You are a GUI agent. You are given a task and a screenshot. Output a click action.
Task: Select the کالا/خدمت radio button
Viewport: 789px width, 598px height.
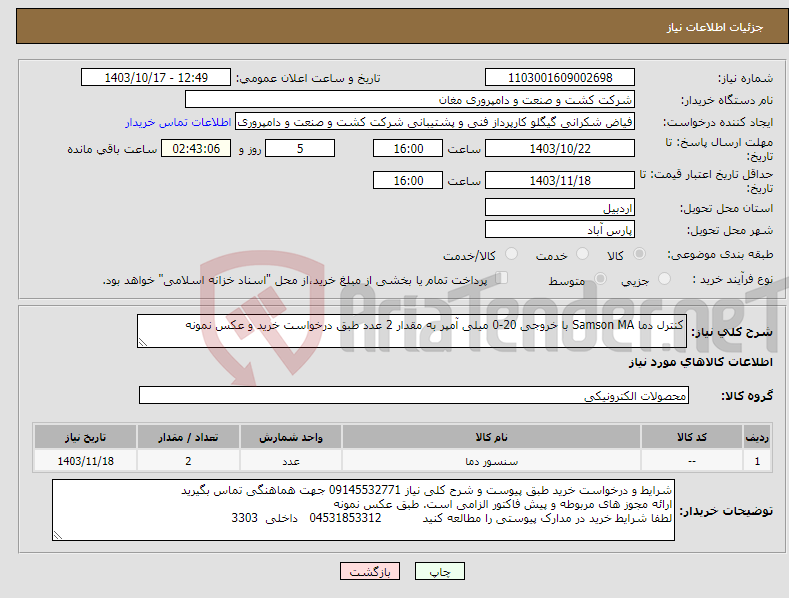[x=511, y=254]
